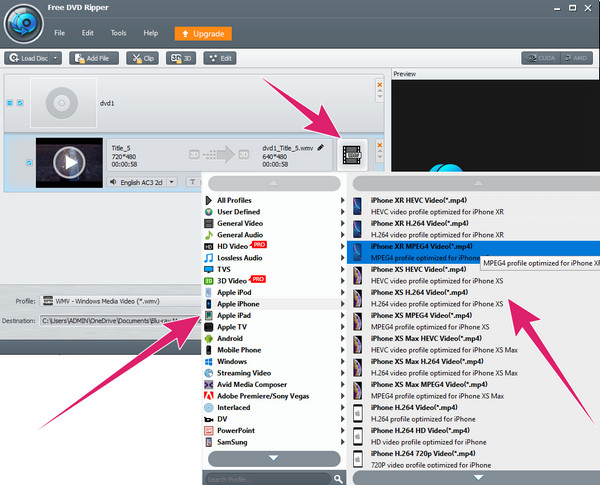The height and width of the screenshot is (485, 600).
Task: Click the 3D toolbar button
Action: pos(181,58)
